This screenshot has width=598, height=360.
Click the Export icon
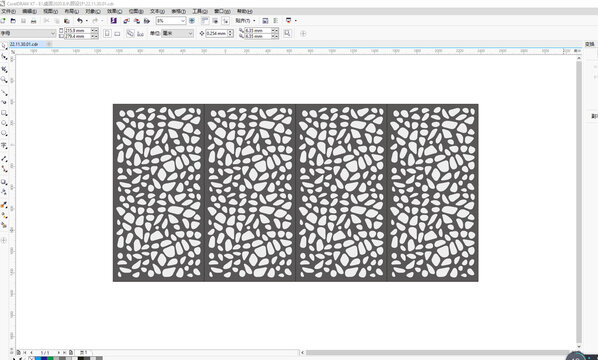click(137, 21)
